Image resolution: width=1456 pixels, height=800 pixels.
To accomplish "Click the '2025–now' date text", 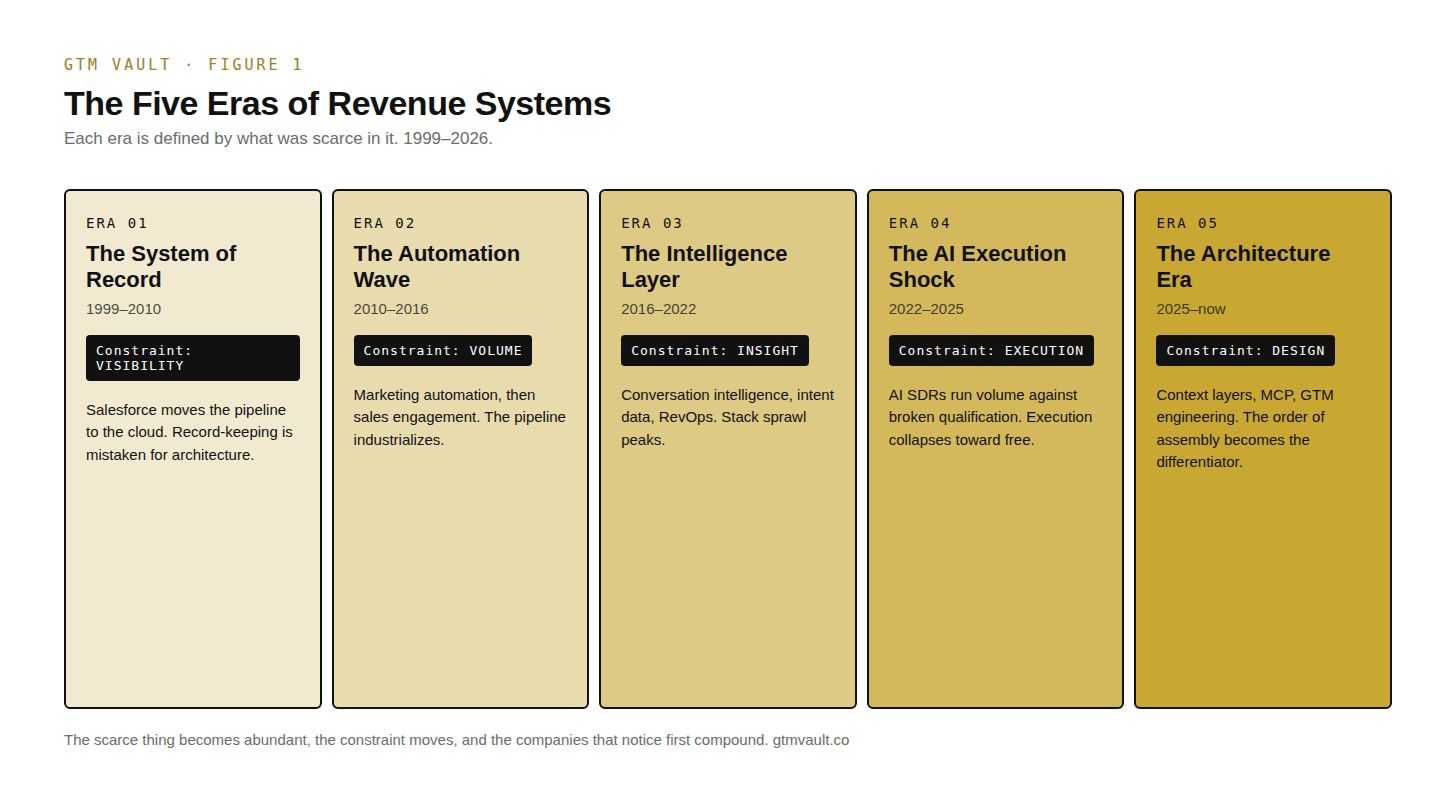I will tap(1191, 309).
